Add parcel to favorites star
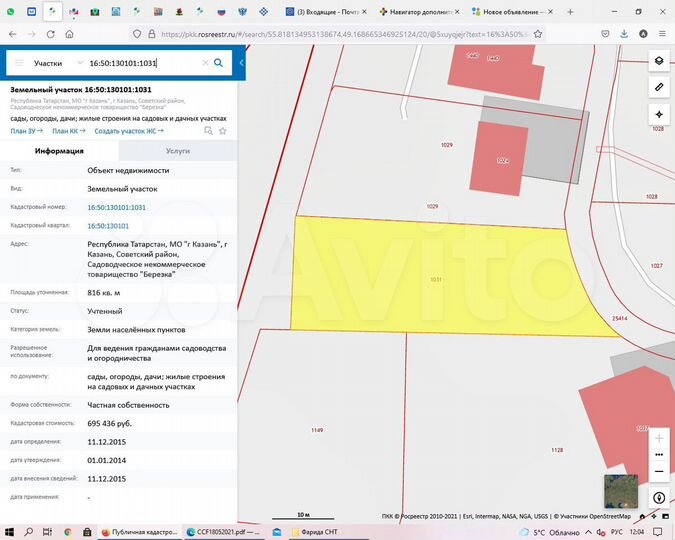675x540 pixels. (x=223, y=131)
